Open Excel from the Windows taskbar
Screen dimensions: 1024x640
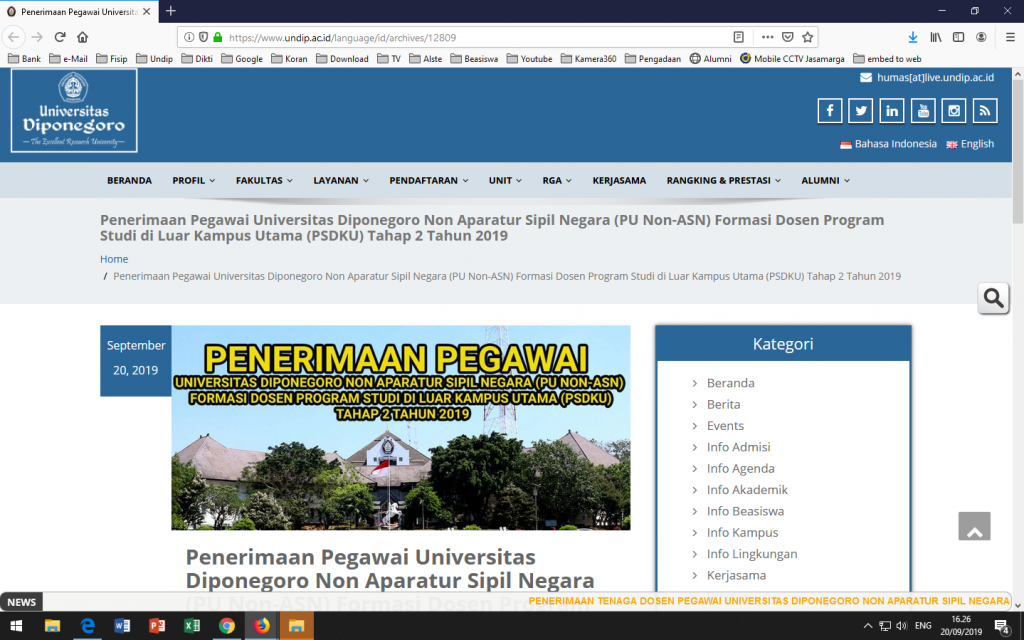[191, 626]
